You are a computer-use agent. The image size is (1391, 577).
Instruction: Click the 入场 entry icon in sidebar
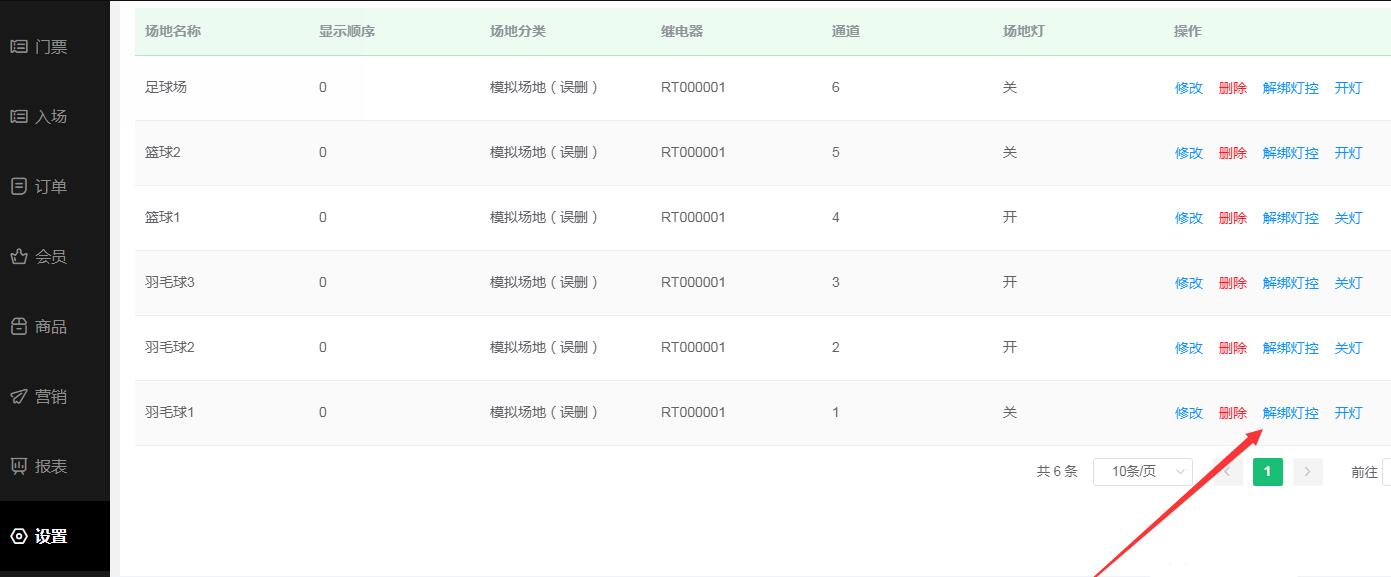[x=18, y=117]
